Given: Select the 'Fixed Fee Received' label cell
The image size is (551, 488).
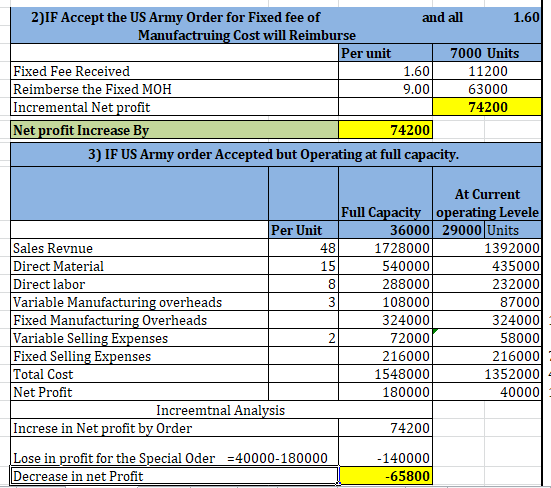Looking at the screenshot, I should [x=174, y=71].
